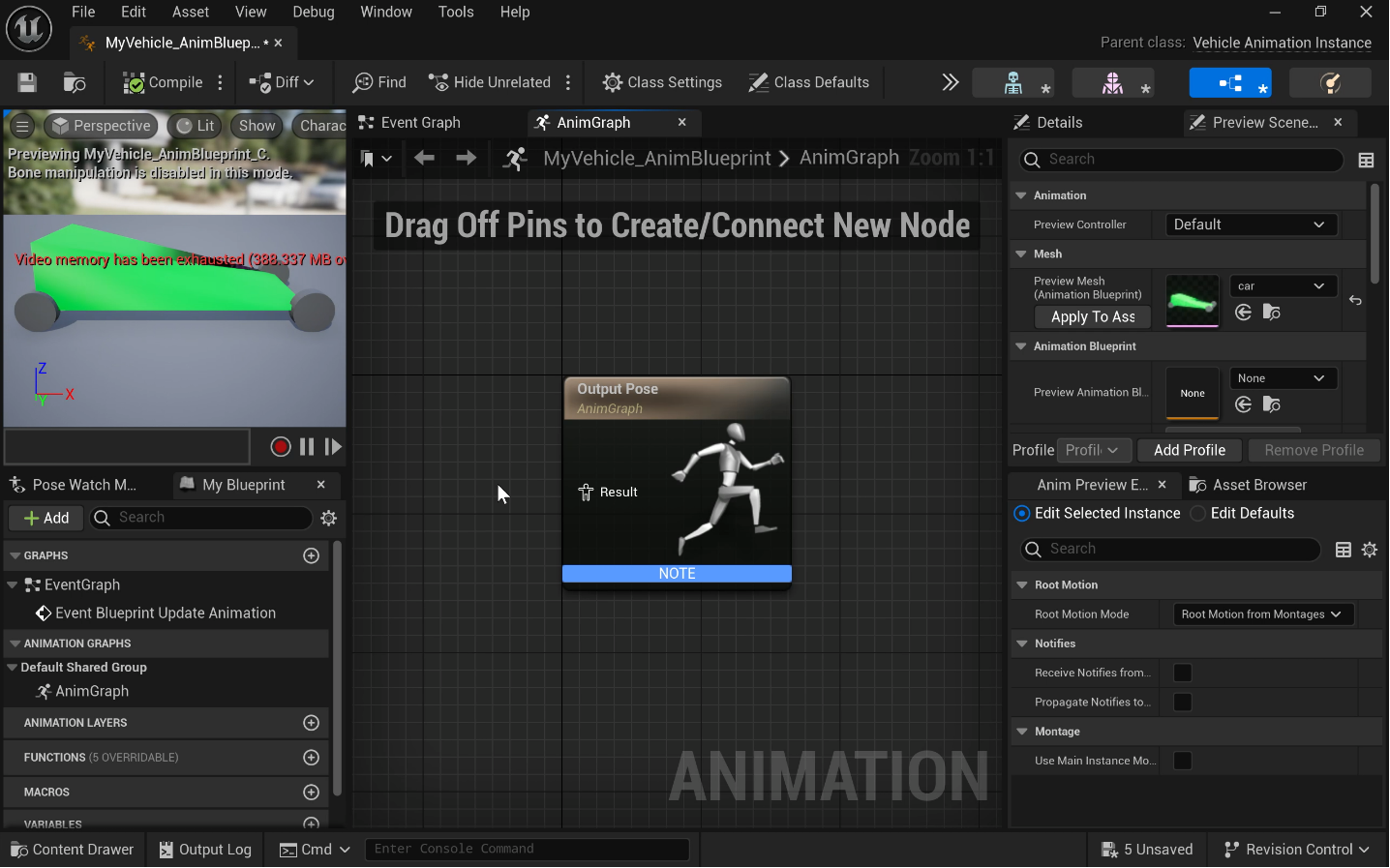Add new animation layer plus icon

pyautogui.click(x=312, y=724)
